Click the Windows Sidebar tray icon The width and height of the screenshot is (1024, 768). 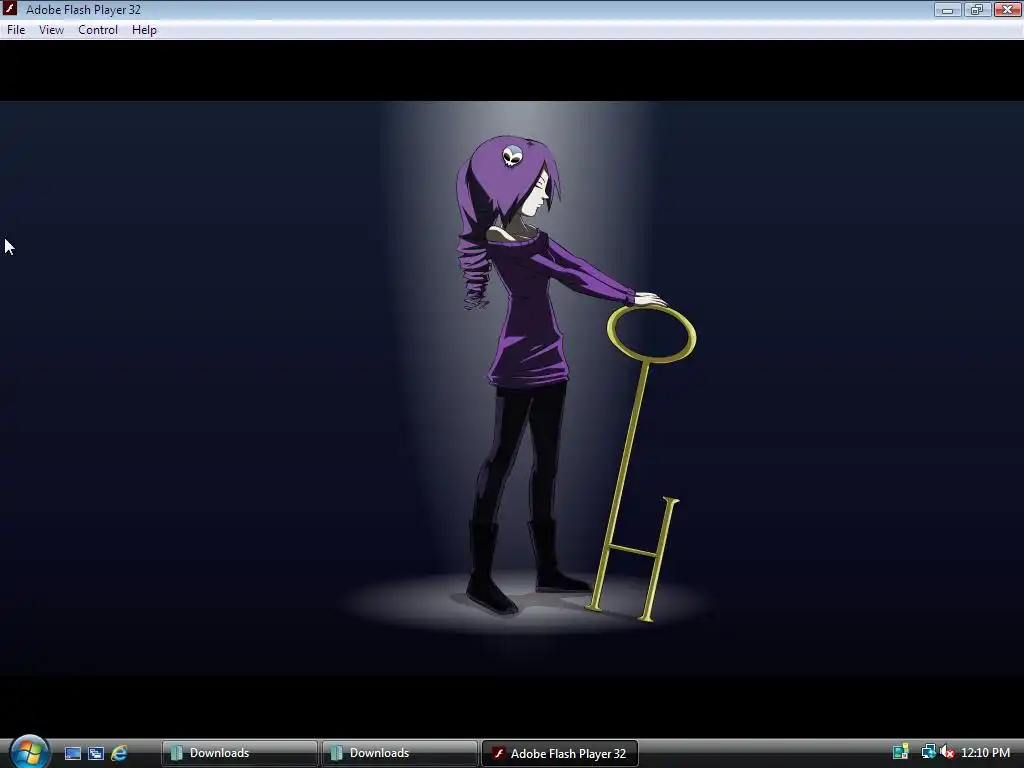901,752
